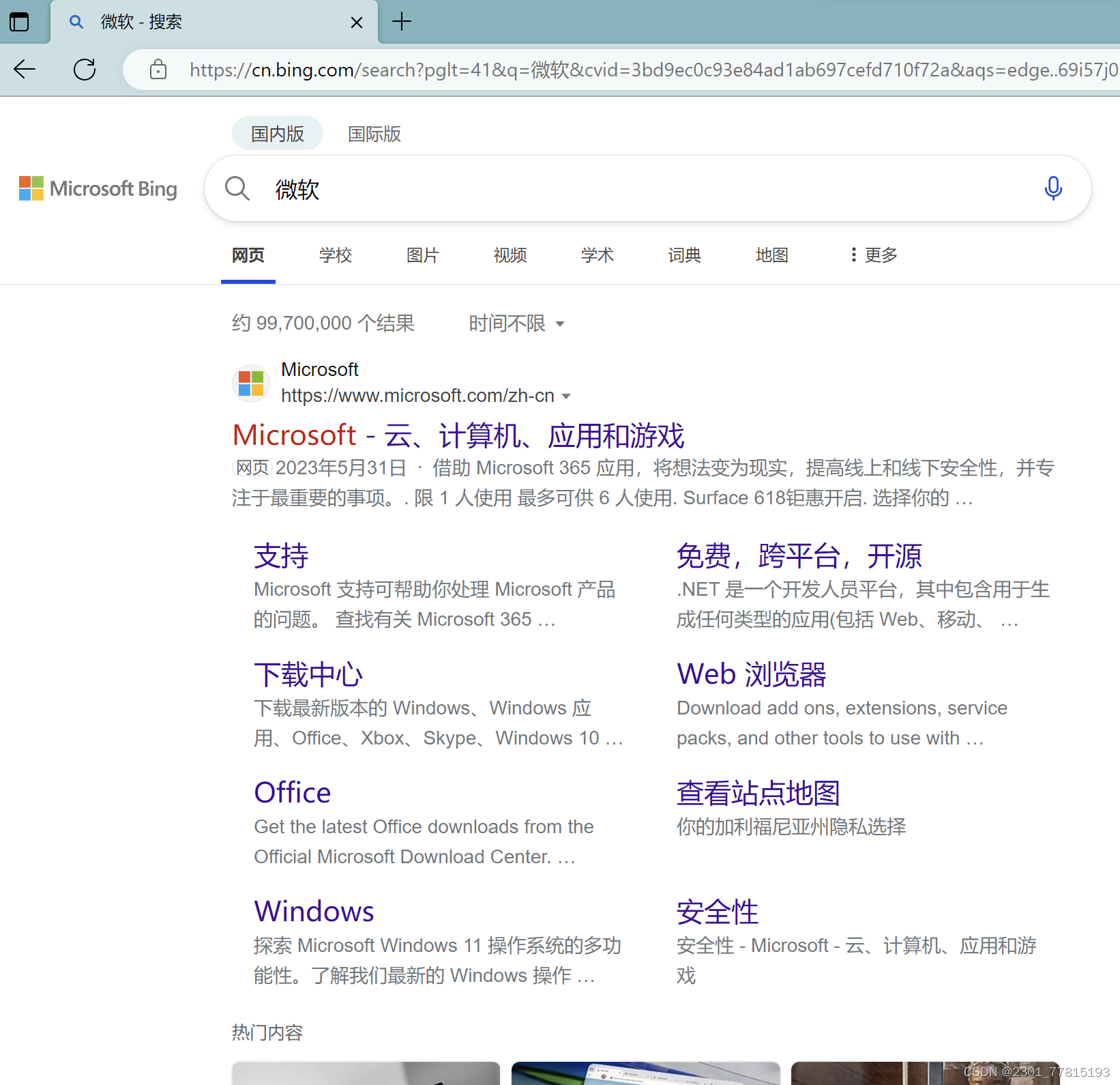
Task: Click the Bing search field containing 微软
Action: 648,188
